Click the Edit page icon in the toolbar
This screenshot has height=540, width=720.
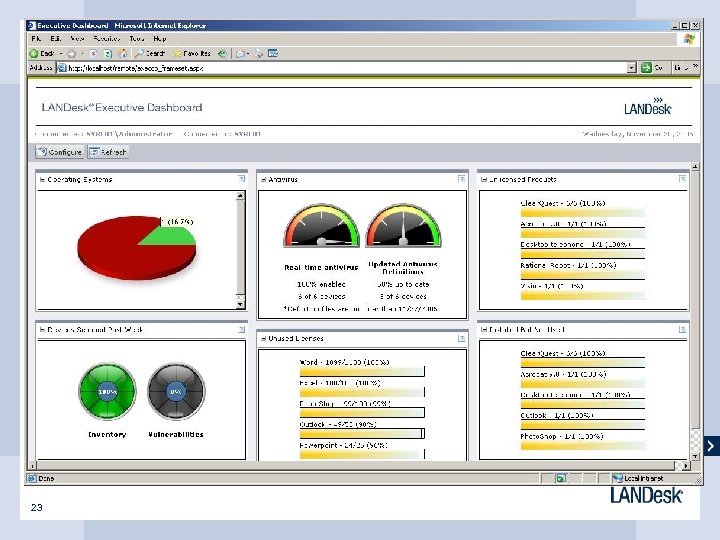(x=273, y=53)
